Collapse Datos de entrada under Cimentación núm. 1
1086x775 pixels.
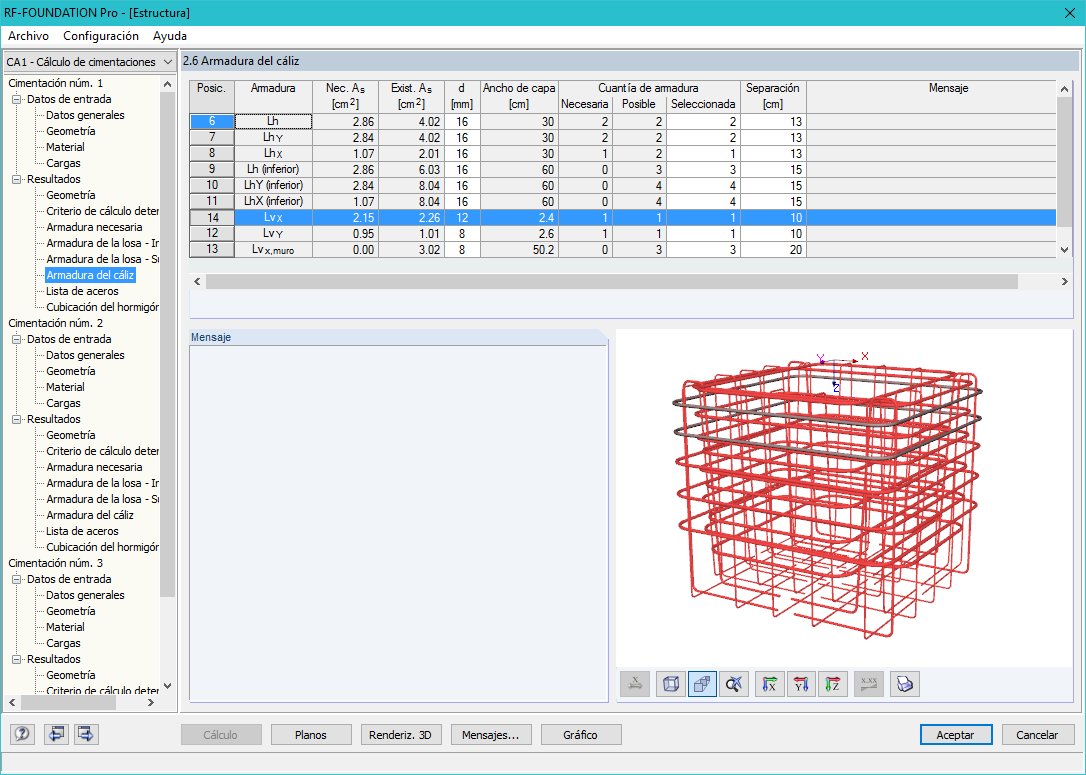point(17,99)
